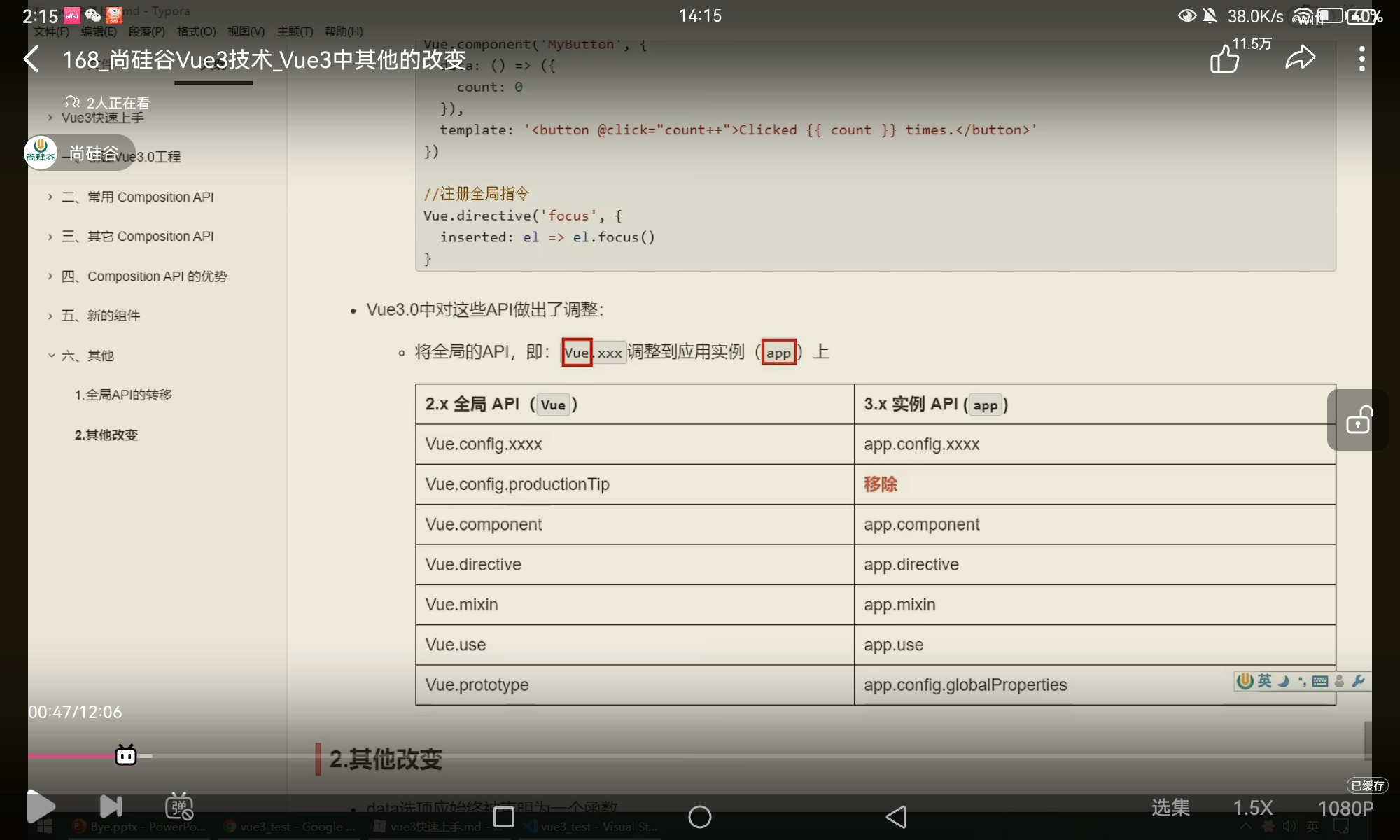This screenshot has width=1400, height=840.
Task: Expand 二、常用 Composition API outline section
Action: (x=50, y=197)
